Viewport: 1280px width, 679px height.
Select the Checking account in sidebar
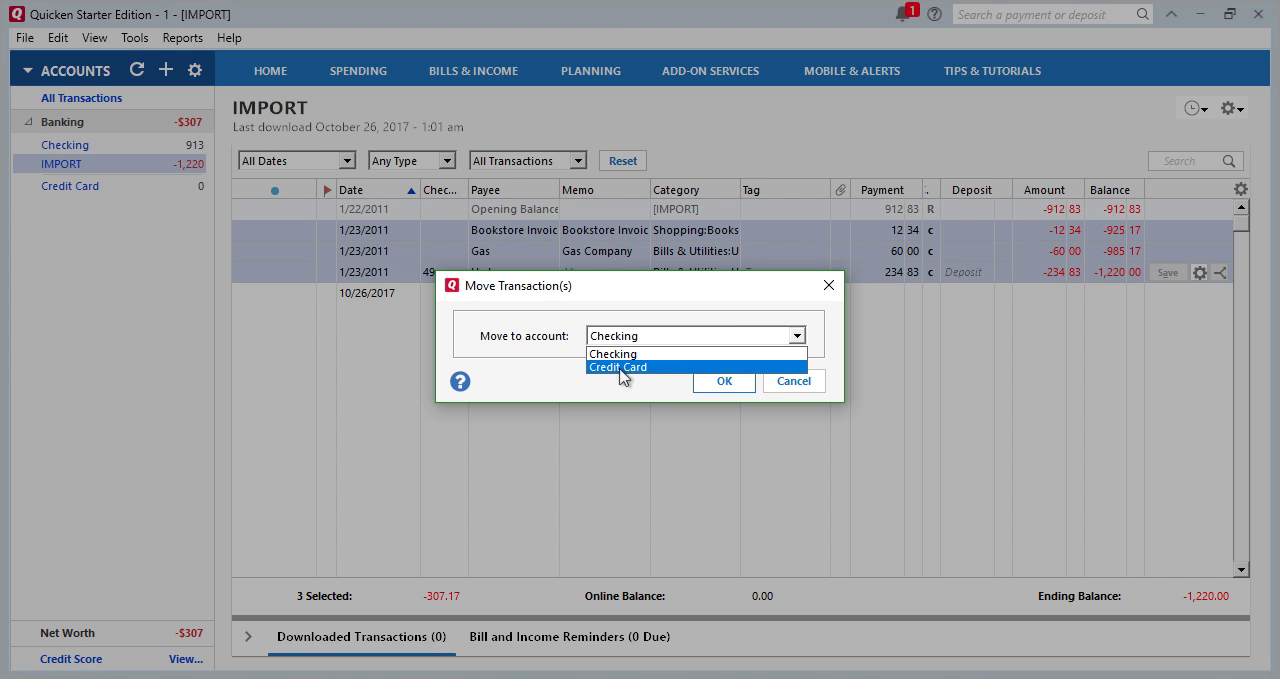65,145
